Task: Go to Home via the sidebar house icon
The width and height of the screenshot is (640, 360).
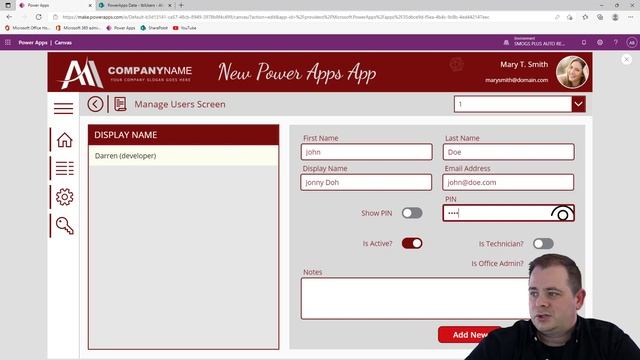Action: (x=64, y=140)
